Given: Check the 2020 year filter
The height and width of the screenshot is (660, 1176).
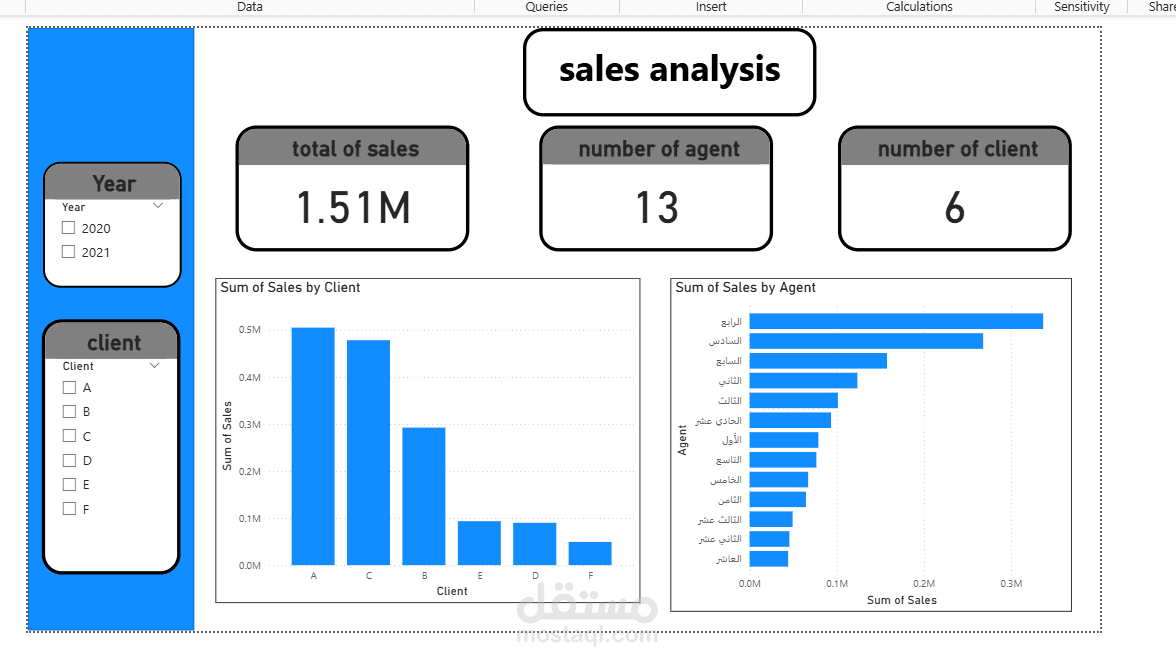Looking at the screenshot, I should point(68,228).
